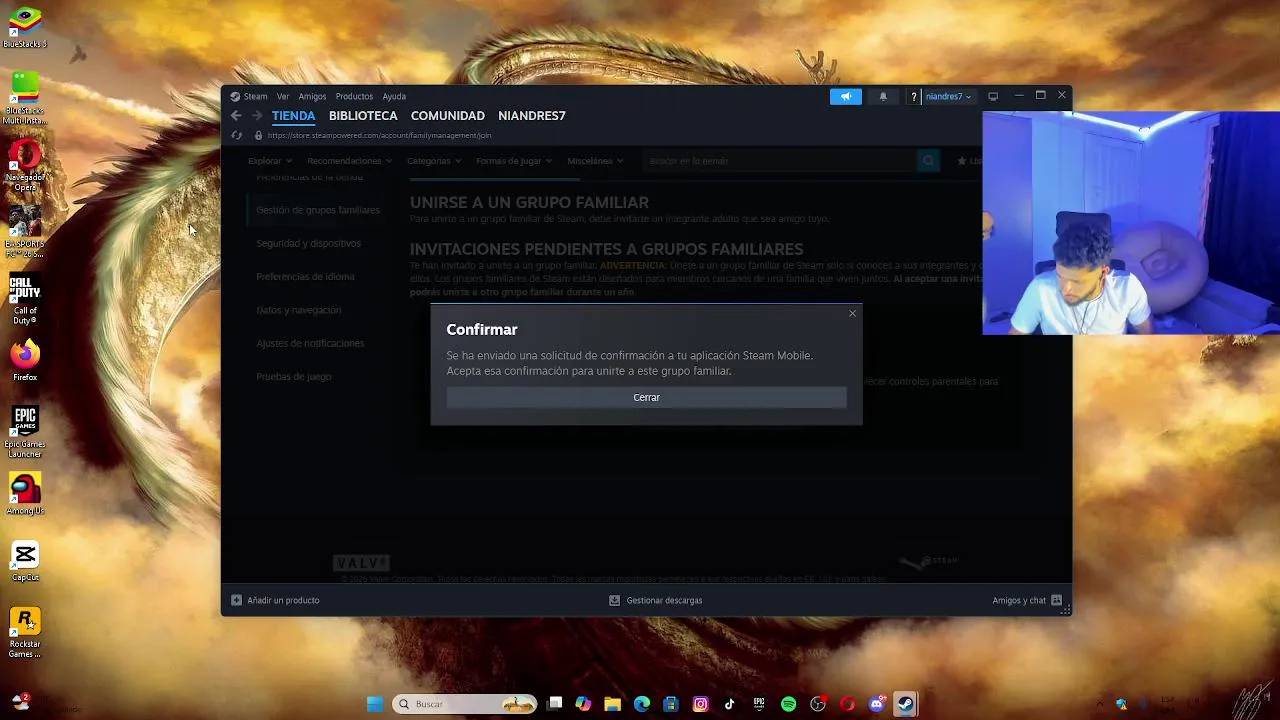This screenshot has width=1280, height=720.
Task: Click Añadir un producto
Action: (x=275, y=600)
